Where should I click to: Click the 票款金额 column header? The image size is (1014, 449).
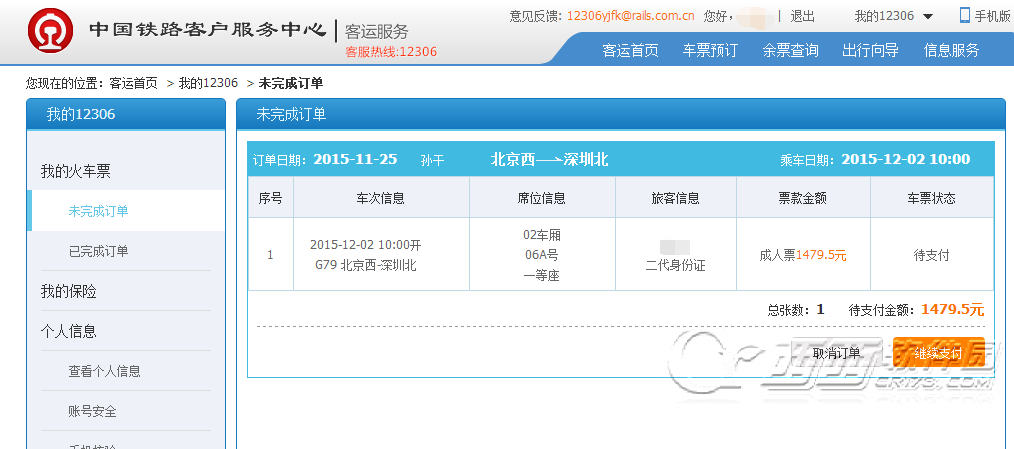click(803, 198)
